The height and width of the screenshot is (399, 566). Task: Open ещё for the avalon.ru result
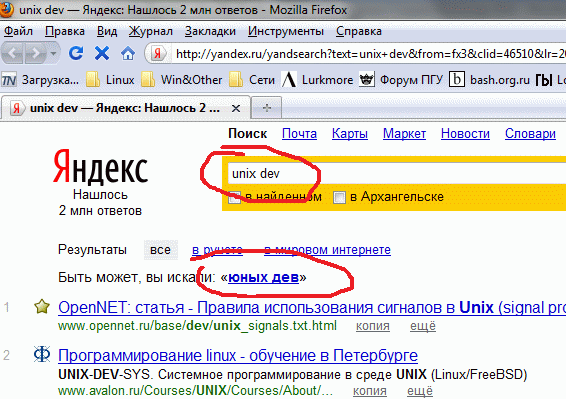(x=420, y=391)
